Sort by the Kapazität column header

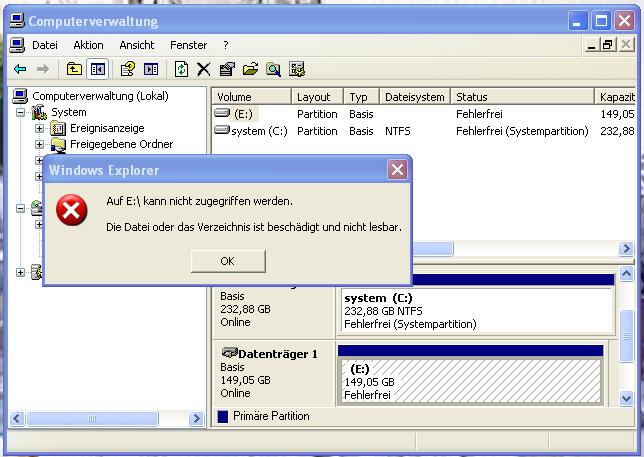[616, 97]
